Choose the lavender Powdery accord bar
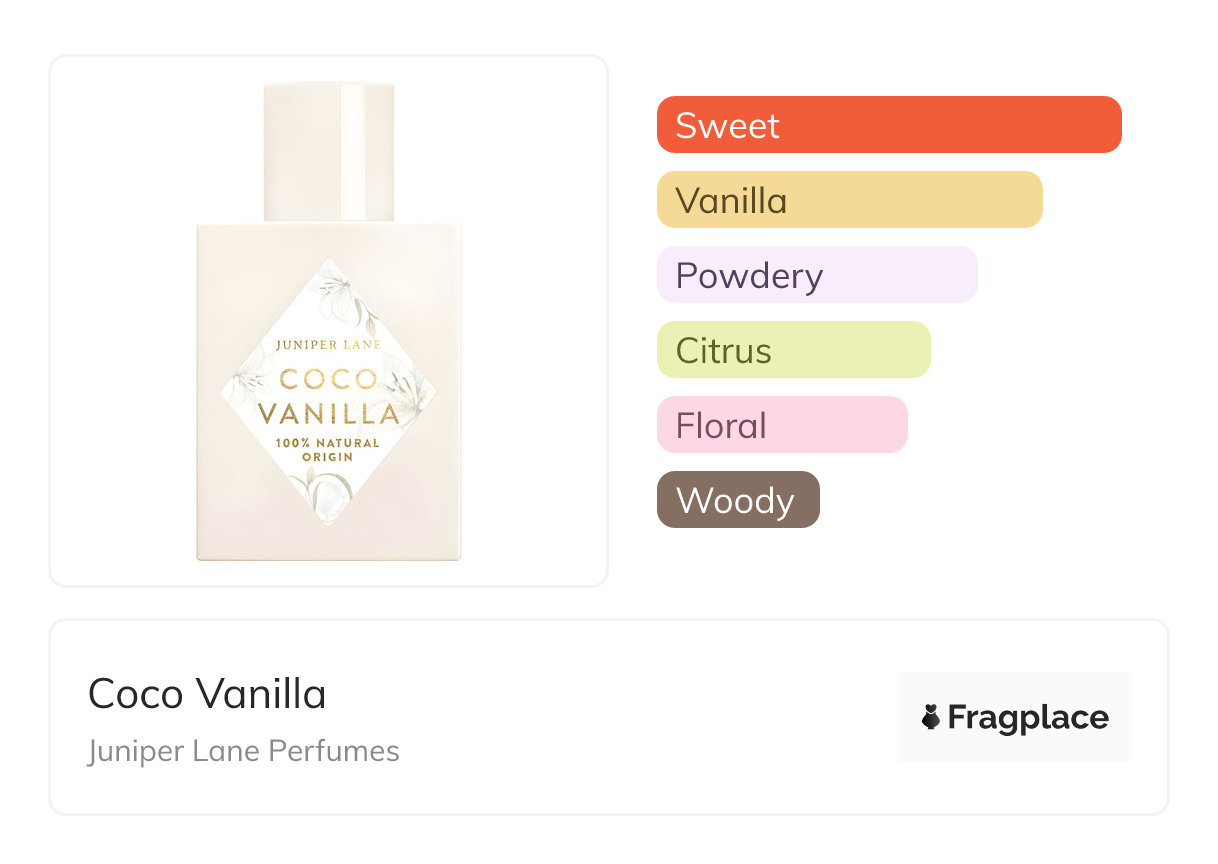Viewport: 1218px width, 864px height. [x=816, y=275]
